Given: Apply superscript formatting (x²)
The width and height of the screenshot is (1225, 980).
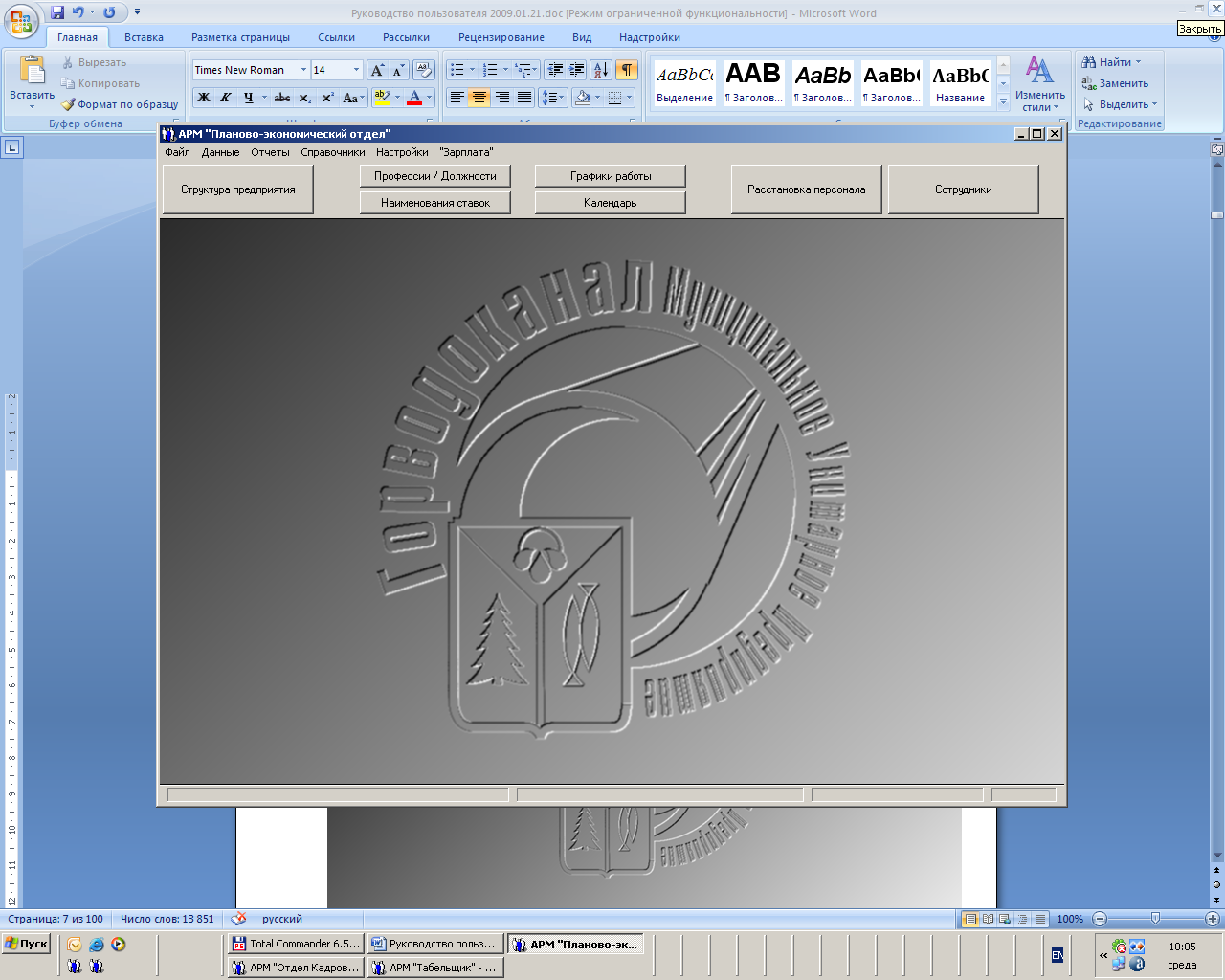Looking at the screenshot, I should point(327,98).
